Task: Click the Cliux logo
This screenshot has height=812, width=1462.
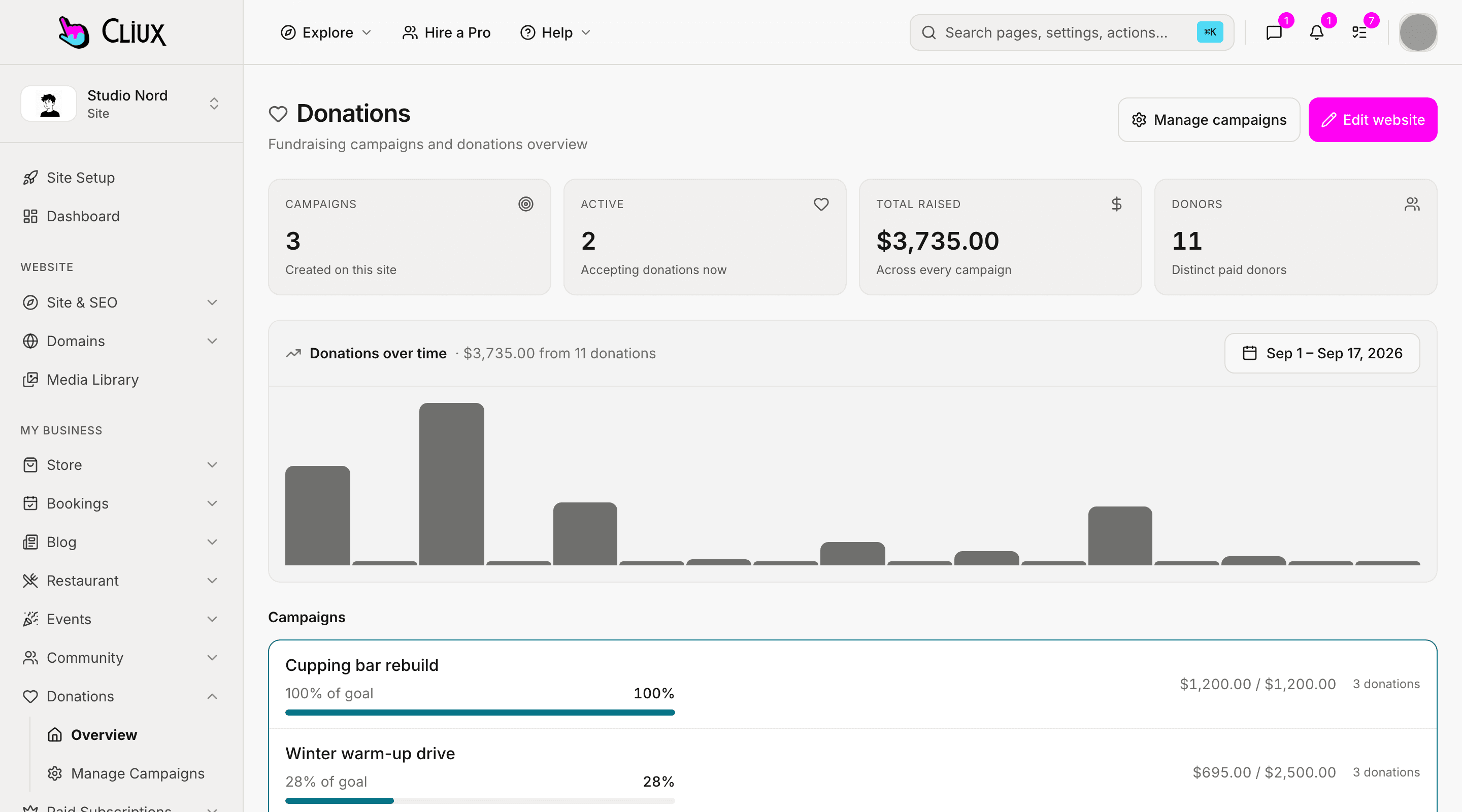Action: (112, 32)
